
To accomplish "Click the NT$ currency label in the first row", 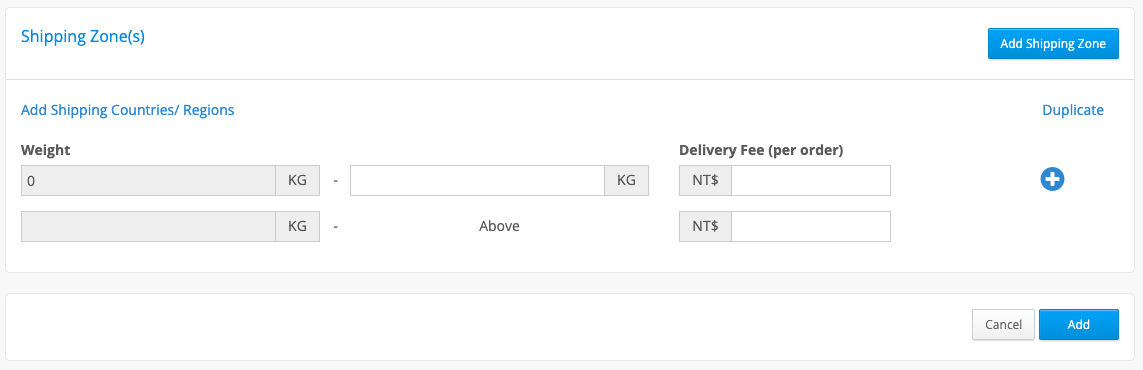I will click(x=706, y=181).
